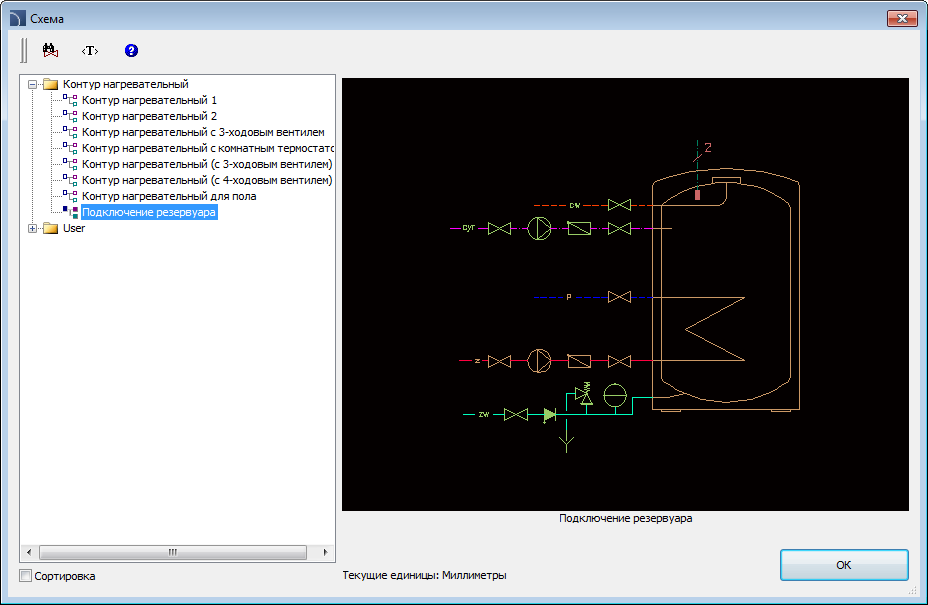The height and width of the screenshot is (605, 928).
Task: Select Контур нагревательный с 3-ходовым вентилем
Action: 203,132
